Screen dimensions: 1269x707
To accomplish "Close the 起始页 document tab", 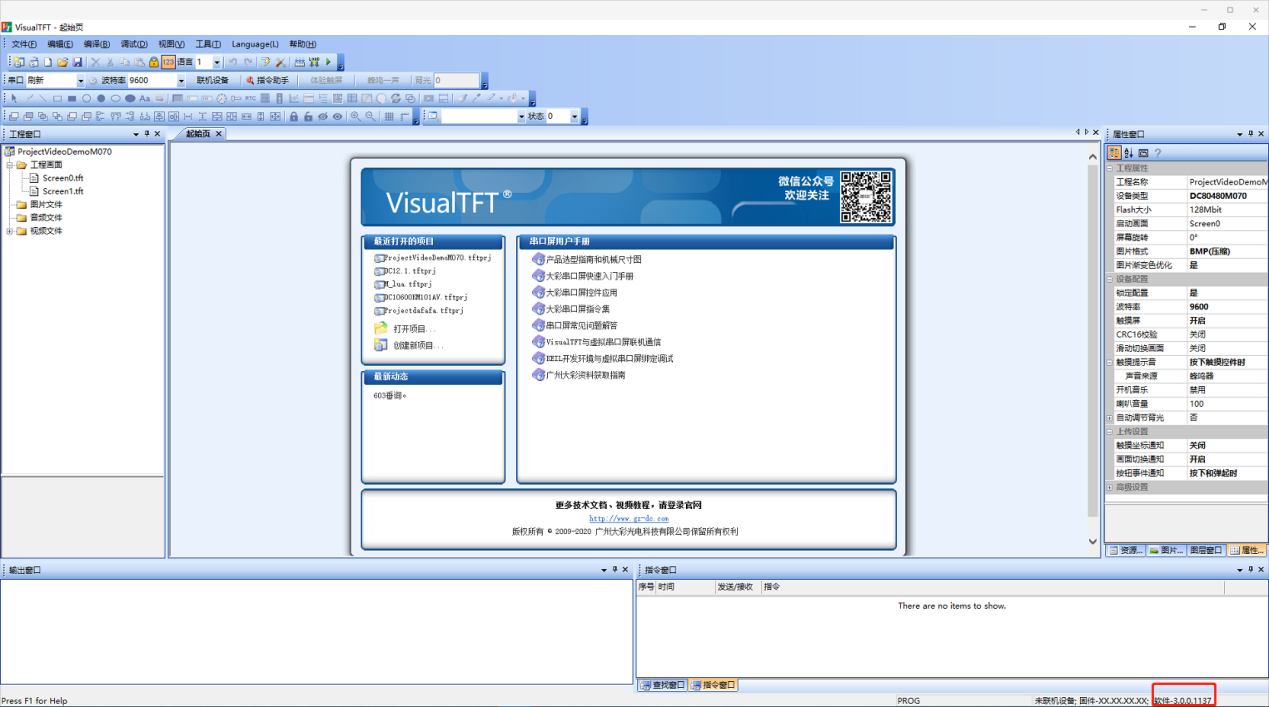I will 218,134.
